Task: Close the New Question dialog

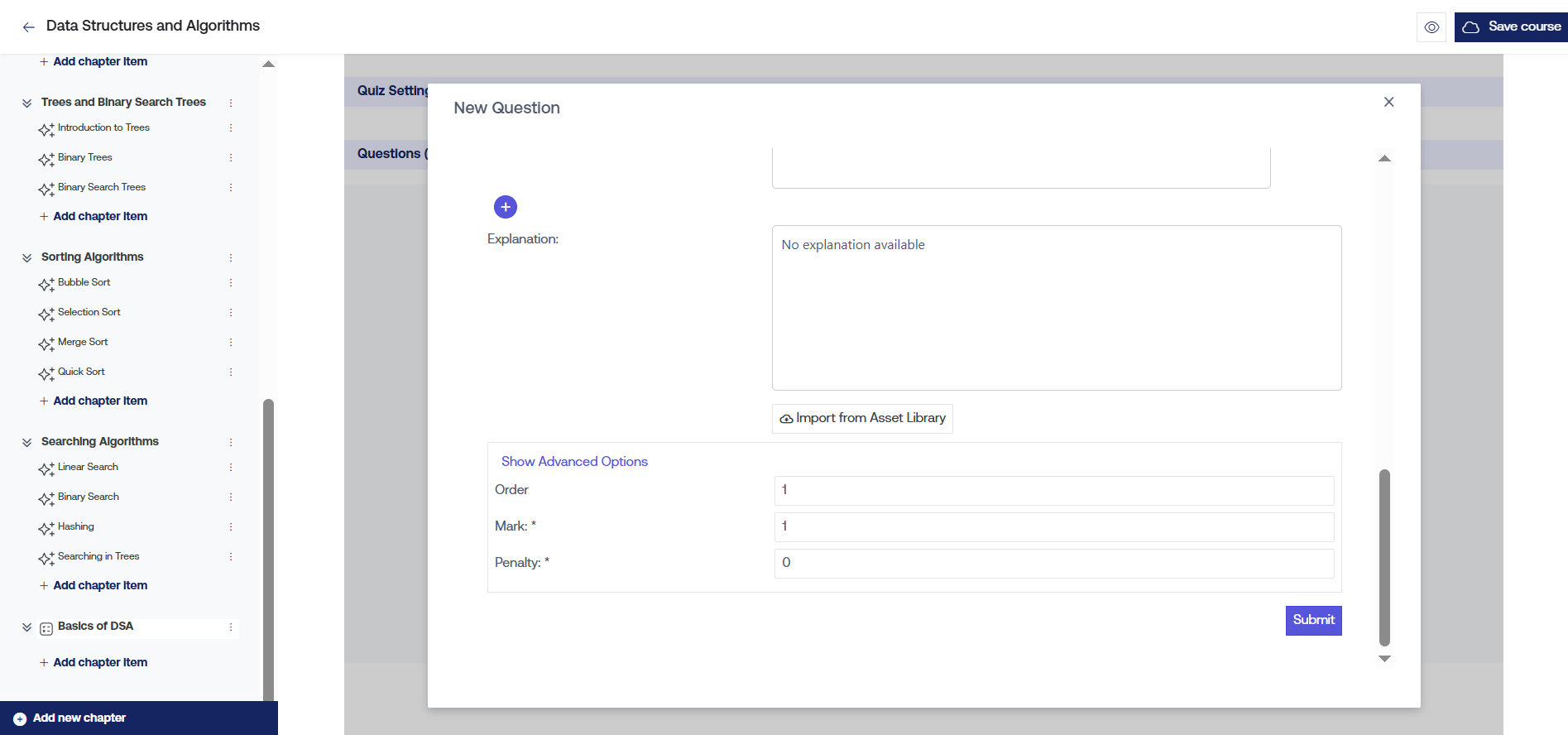Action: click(x=1388, y=102)
